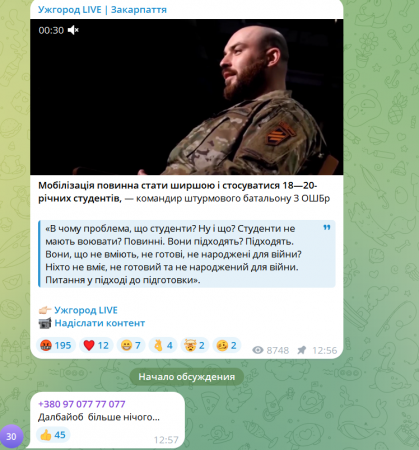The image size is (419, 450).
Task: Click the OK hand reaction with 4
Action: coord(163,345)
